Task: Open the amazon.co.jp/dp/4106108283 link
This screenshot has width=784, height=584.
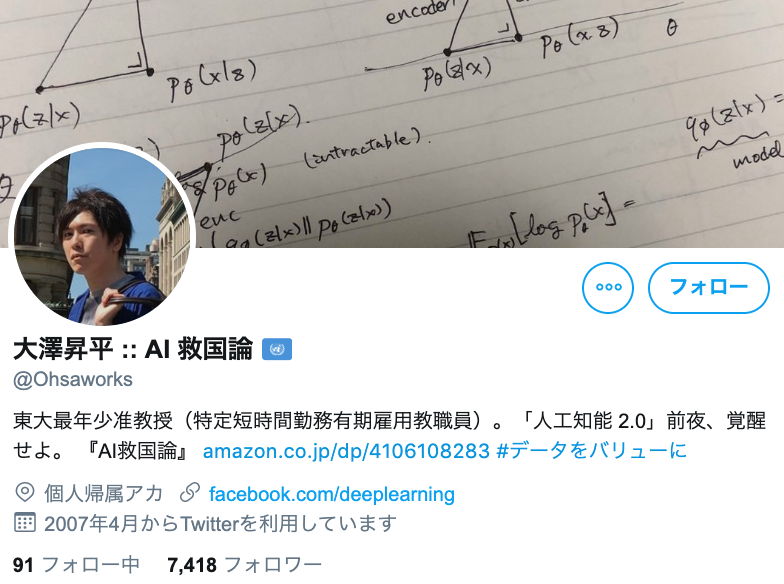Action: pyautogui.click(x=346, y=450)
